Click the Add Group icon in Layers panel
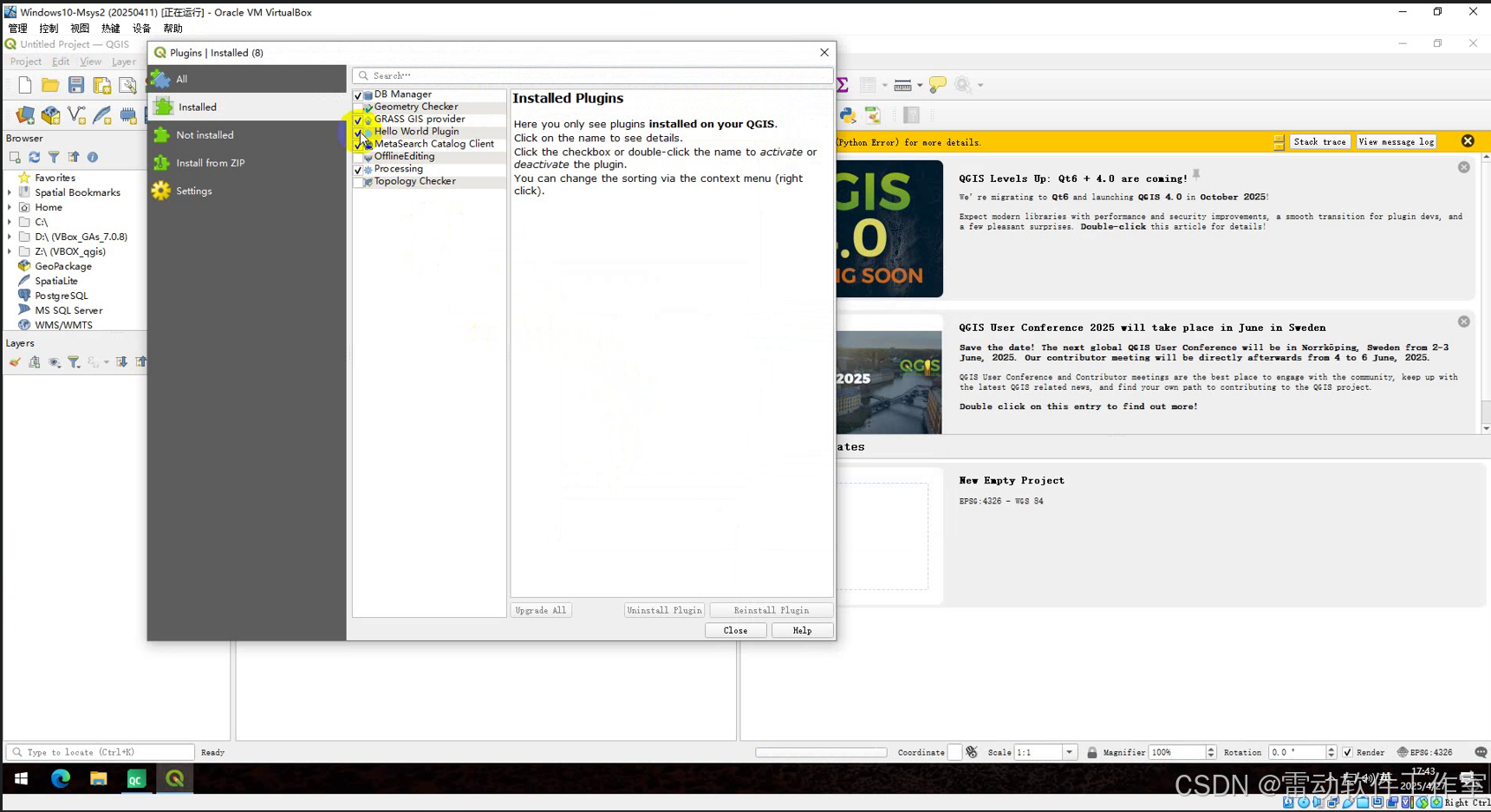The height and width of the screenshot is (812, 1491). (35, 362)
